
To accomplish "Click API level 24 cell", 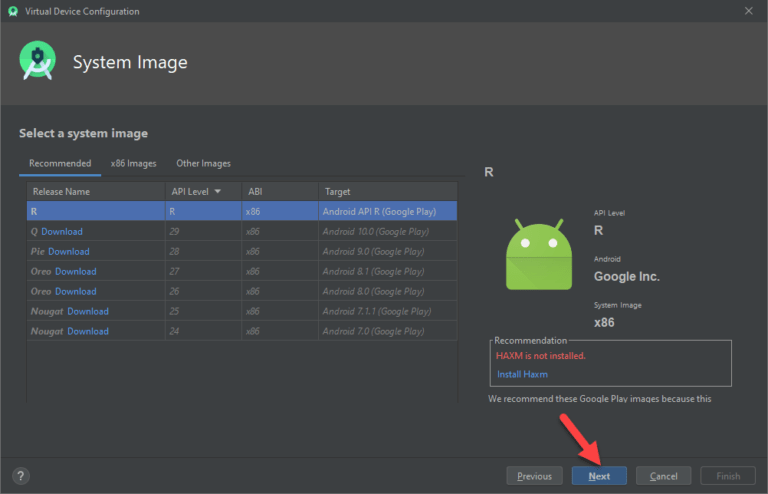I will click(203, 331).
